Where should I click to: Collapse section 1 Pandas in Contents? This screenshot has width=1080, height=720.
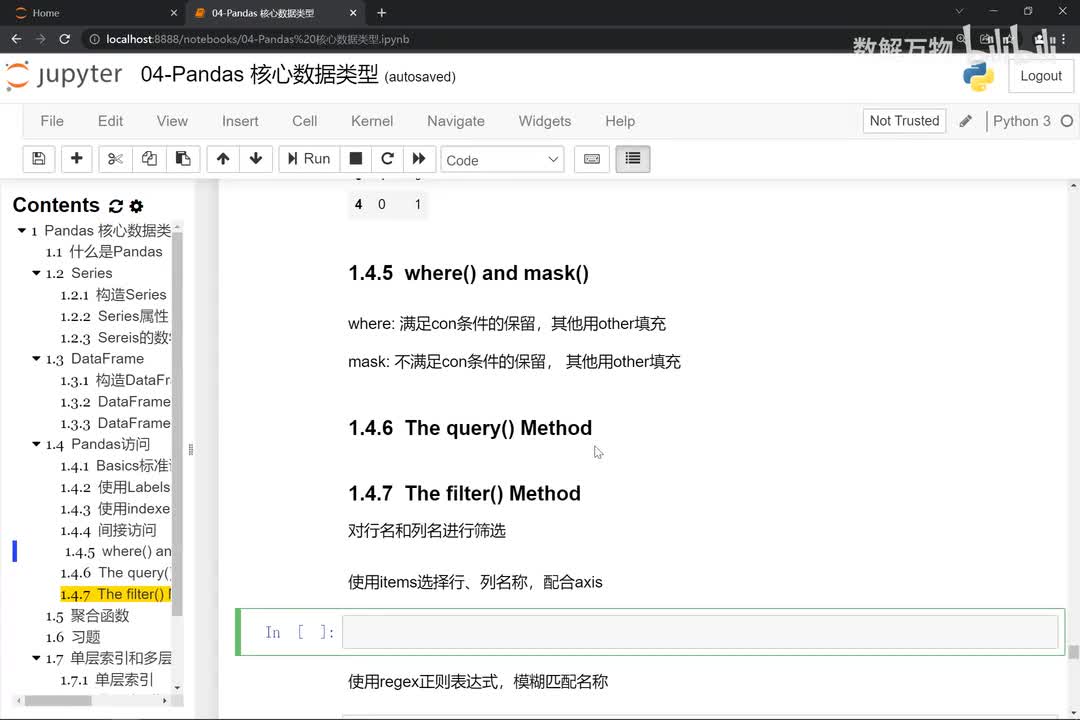pyautogui.click(x=21, y=230)
